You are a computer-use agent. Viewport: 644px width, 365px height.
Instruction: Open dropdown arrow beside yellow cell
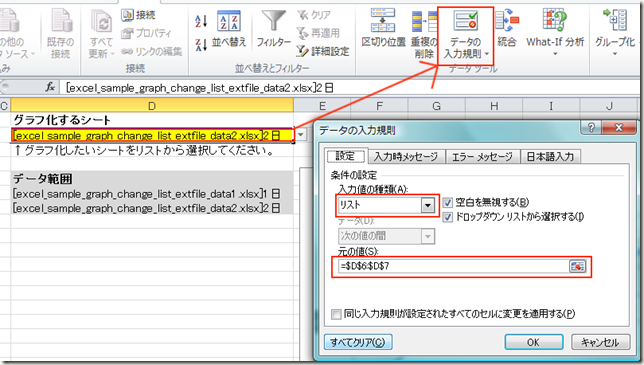(x=301, y=135)
